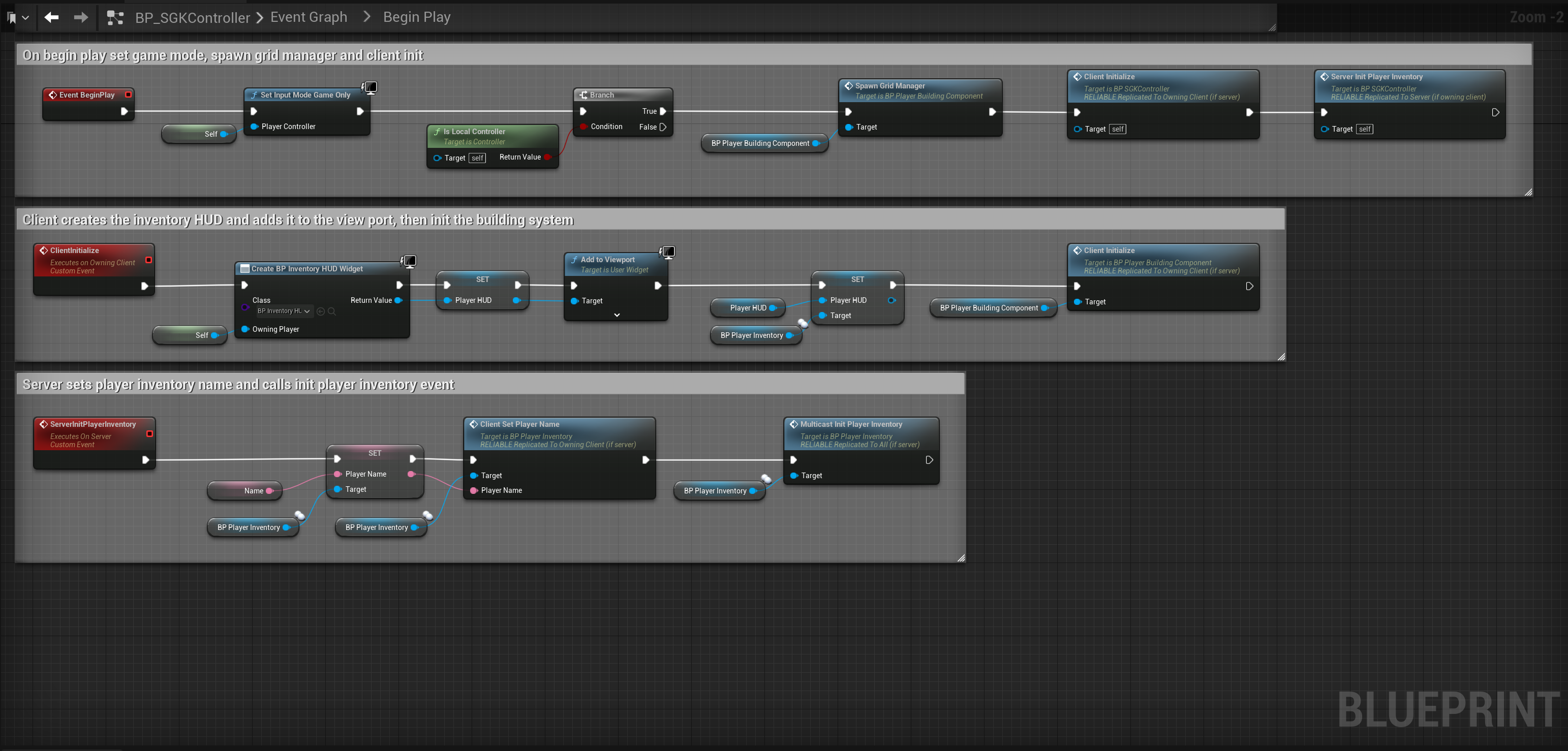This screenshot has height=751, width=1568.
Task: Click the delegate pin on ServerInitPlayerInventory event
Action: point(149,434)
